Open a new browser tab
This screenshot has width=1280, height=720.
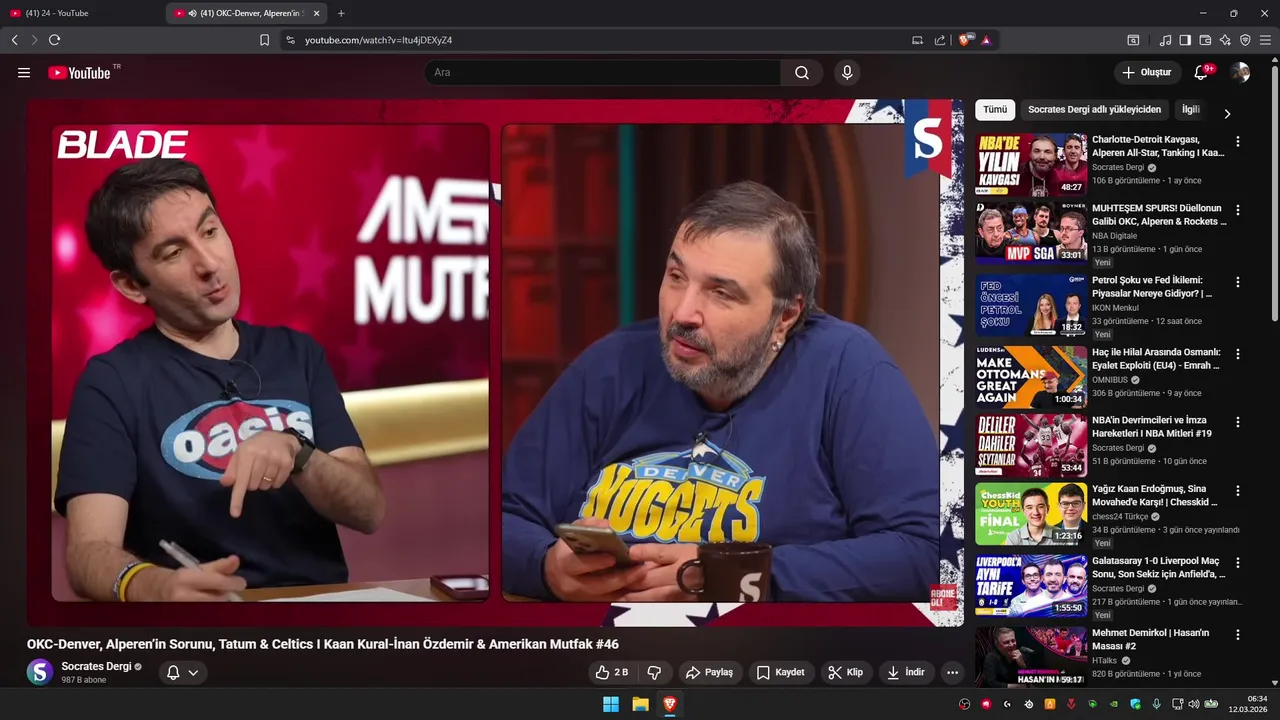pyautogui.click(x=341, y=13)
